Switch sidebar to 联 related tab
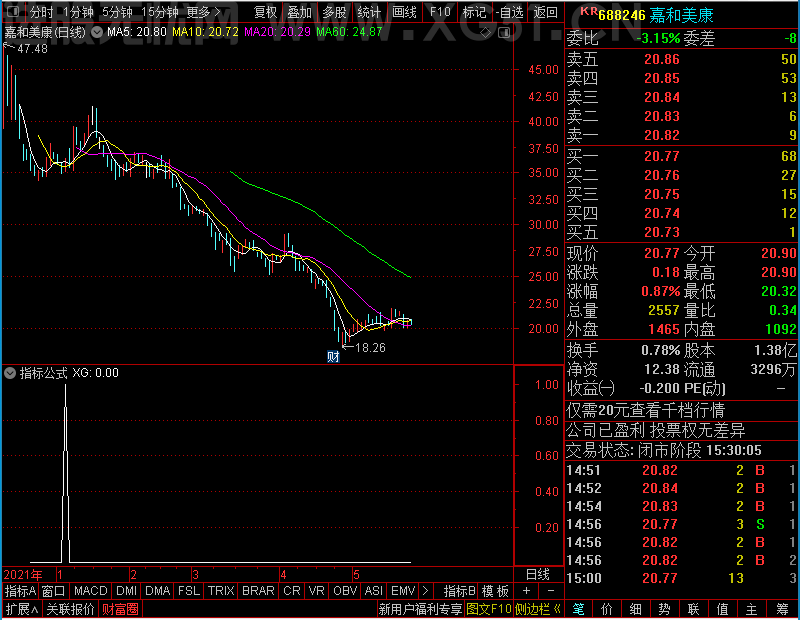Viewport: 800px width, 620px height. pyautogui.click(x=693, y=609)
